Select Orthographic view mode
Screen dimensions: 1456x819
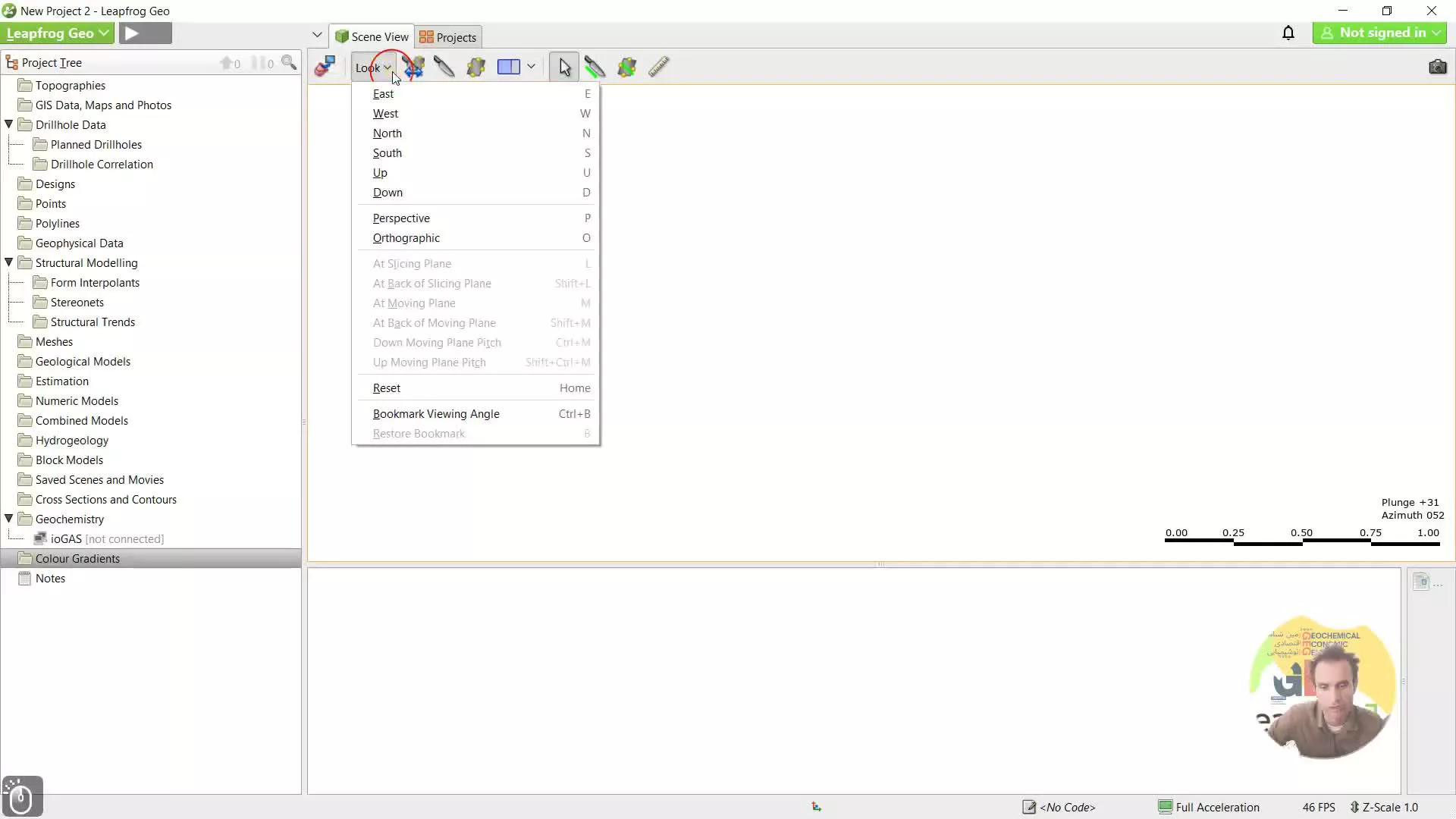(406, 237)
